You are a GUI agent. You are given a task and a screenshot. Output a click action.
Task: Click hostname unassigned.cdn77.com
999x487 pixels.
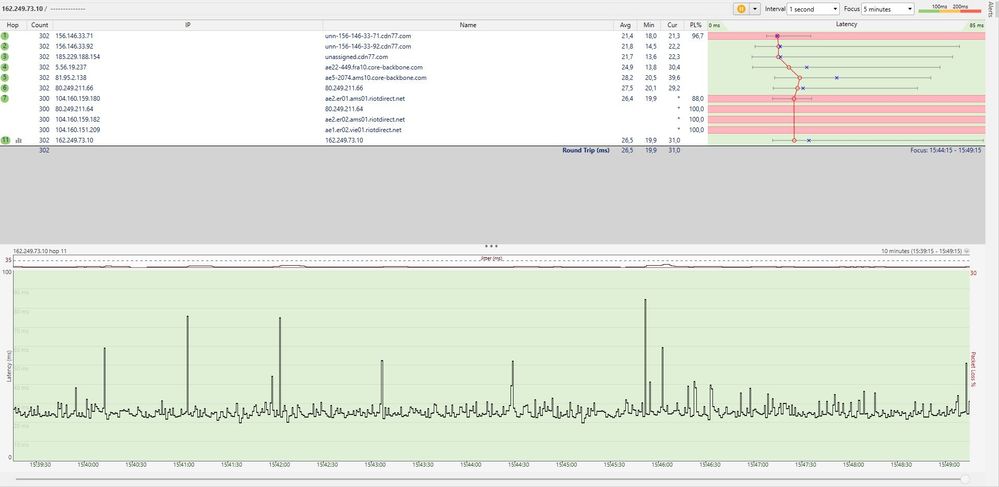(x=356, y=57)
